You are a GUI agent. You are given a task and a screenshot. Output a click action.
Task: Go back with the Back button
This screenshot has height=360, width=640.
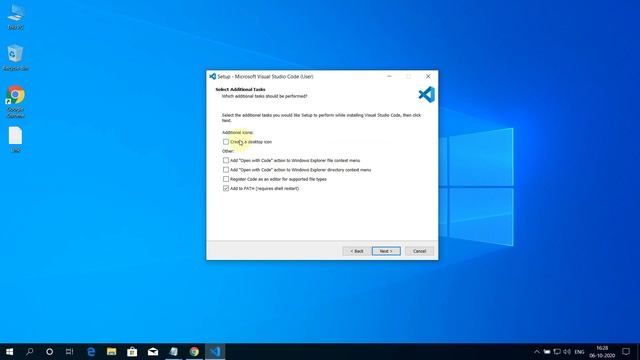357,251
